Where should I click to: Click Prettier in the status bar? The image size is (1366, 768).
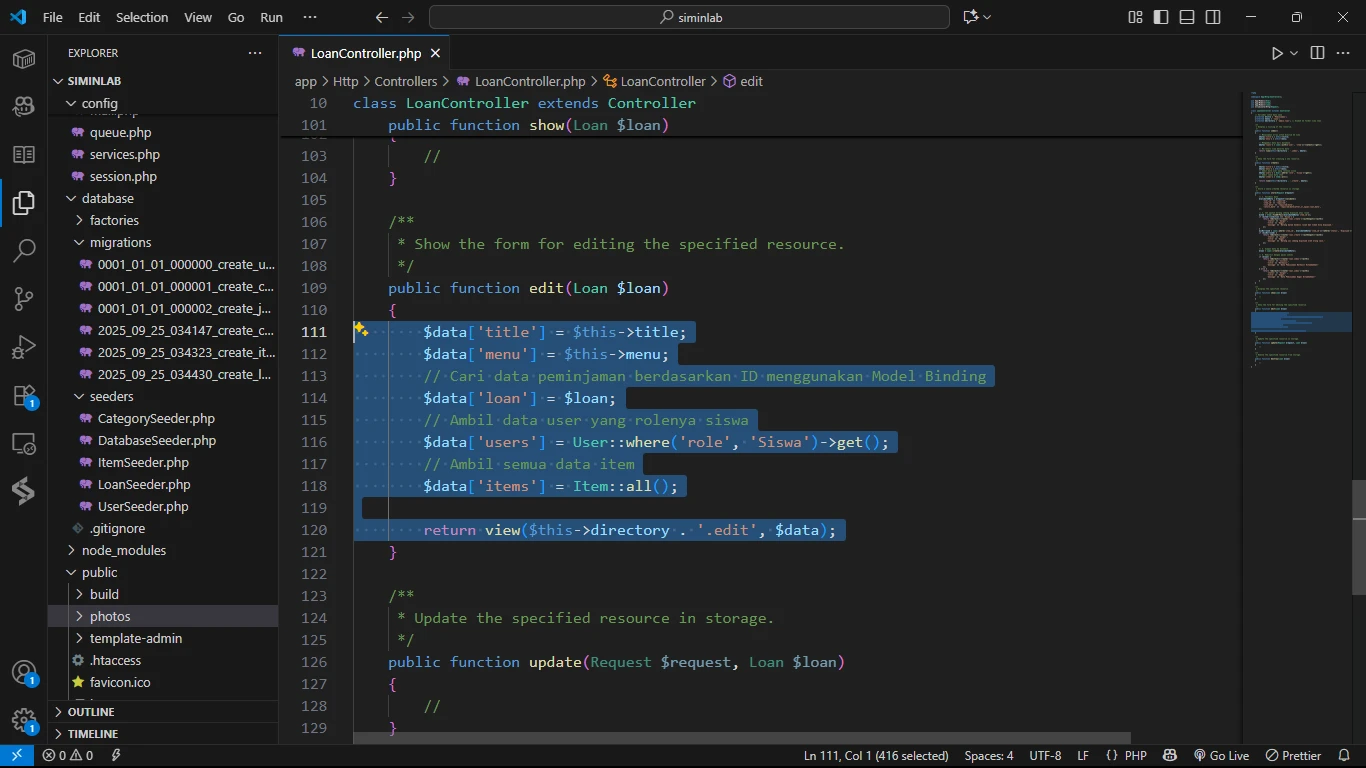(x=1293, y=755)
